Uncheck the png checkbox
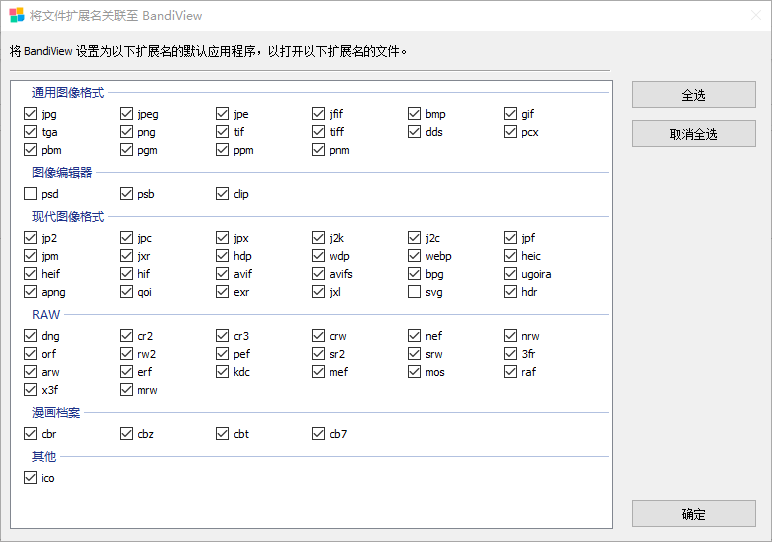Image resolution: width=772 pixels, height=542 pixels. [127, 132]
